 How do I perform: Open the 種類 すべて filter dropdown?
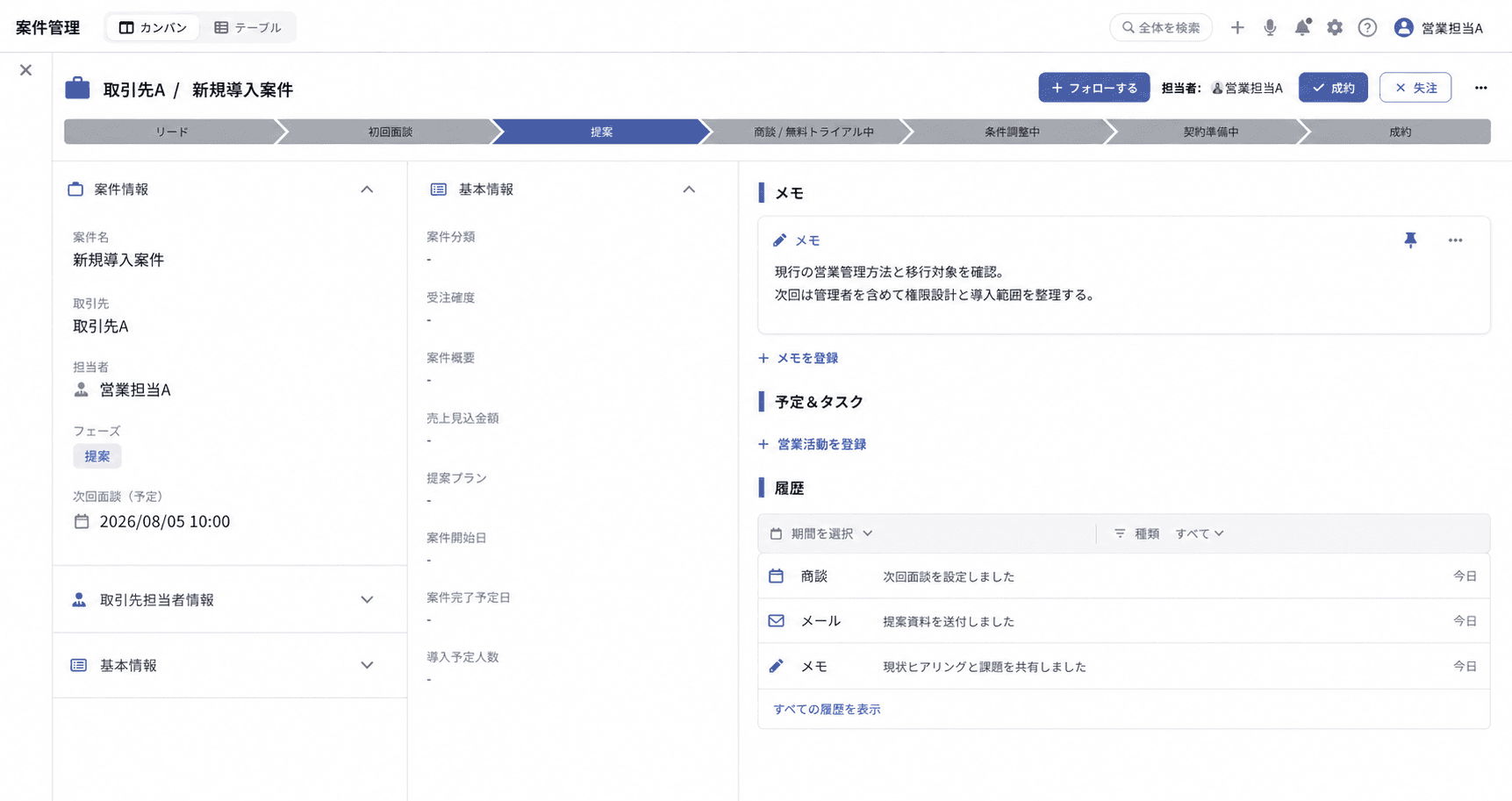point(1199,533)
